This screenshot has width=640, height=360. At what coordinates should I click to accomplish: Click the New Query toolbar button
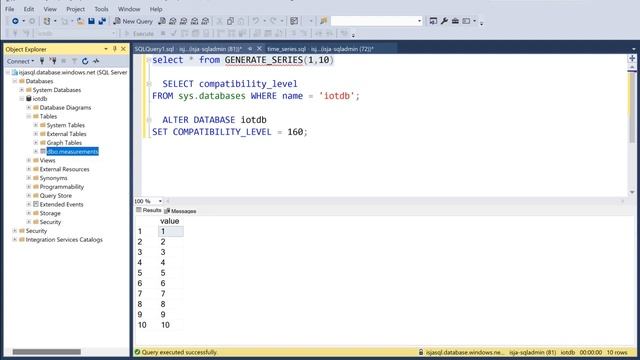click(133, 21)
